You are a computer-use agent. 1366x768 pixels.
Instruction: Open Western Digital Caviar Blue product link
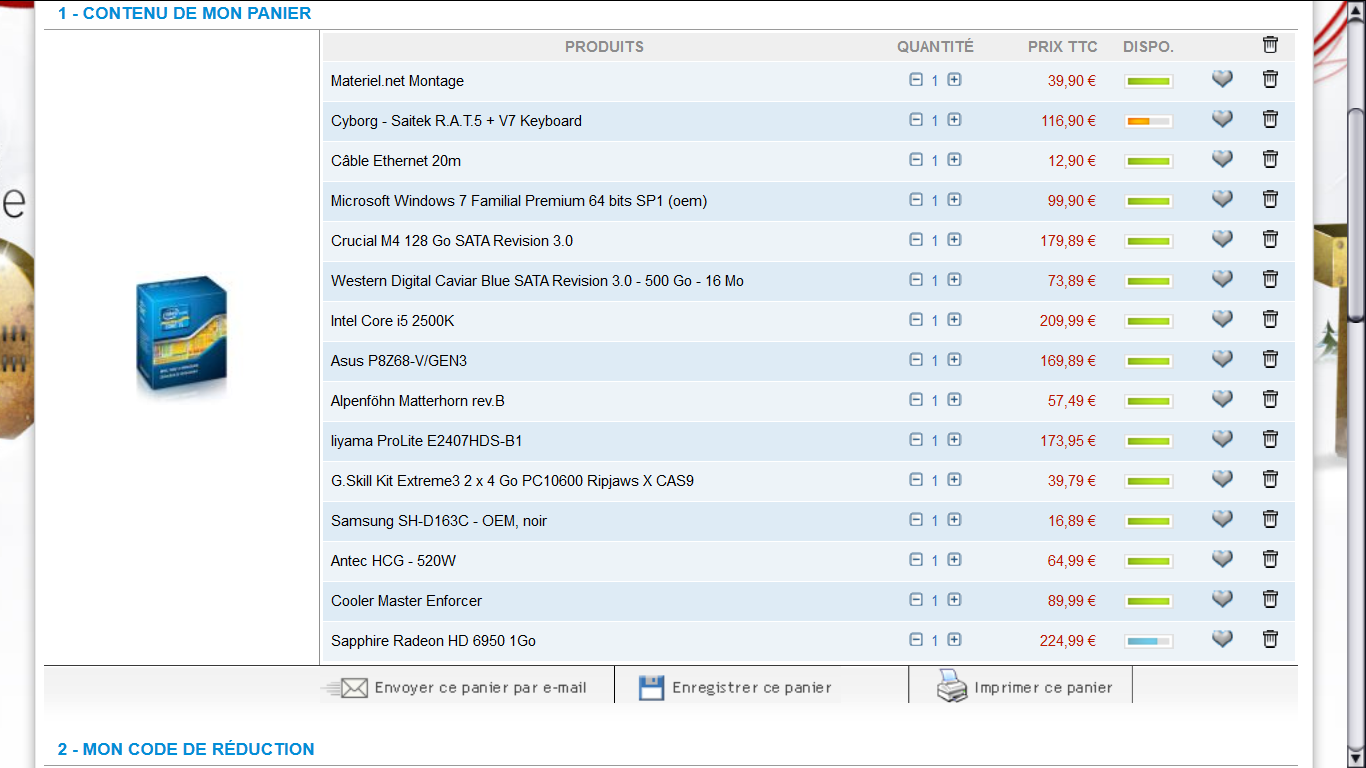click(x=537, y=281)
